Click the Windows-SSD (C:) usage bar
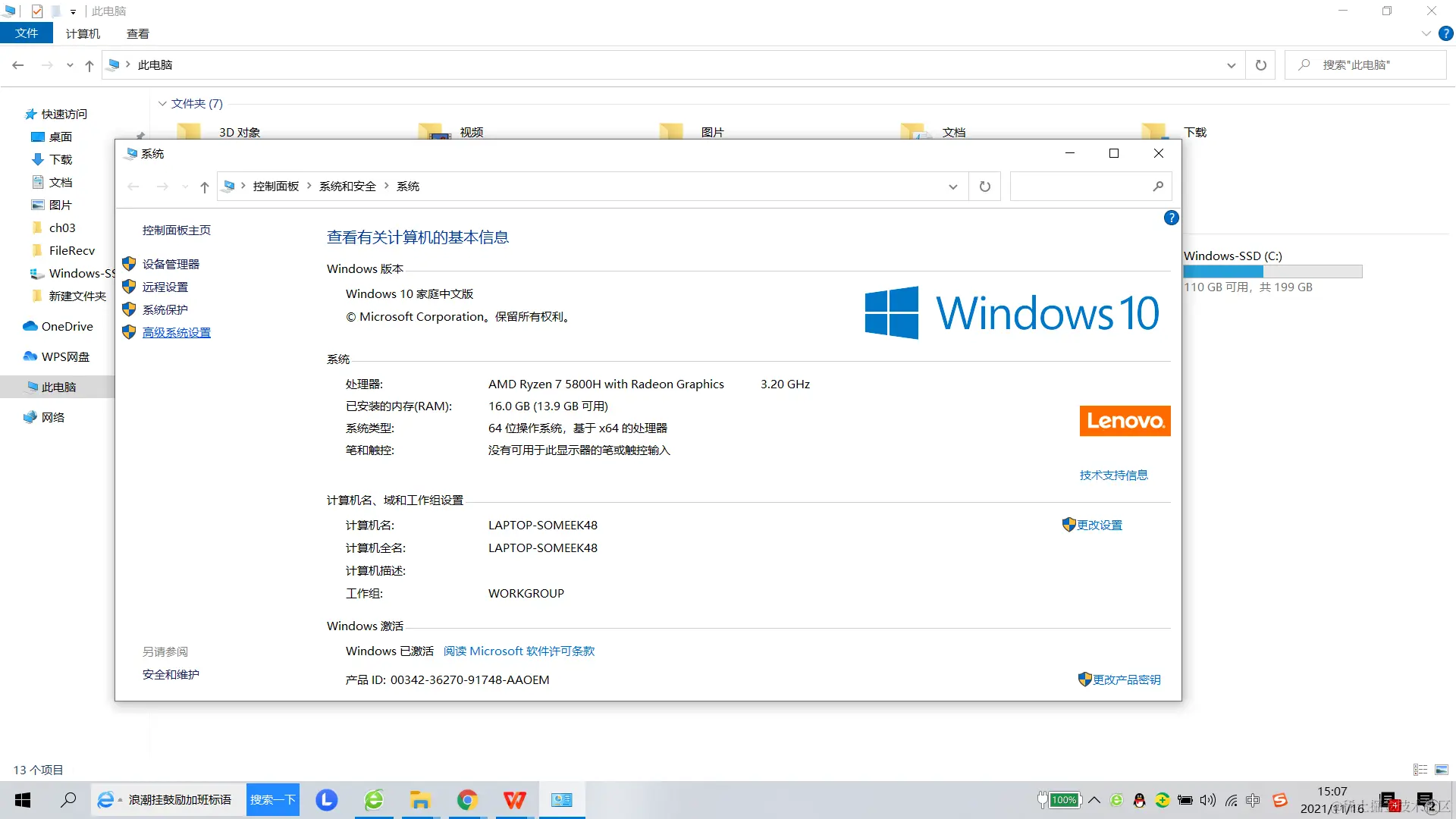 (1272, 271)
